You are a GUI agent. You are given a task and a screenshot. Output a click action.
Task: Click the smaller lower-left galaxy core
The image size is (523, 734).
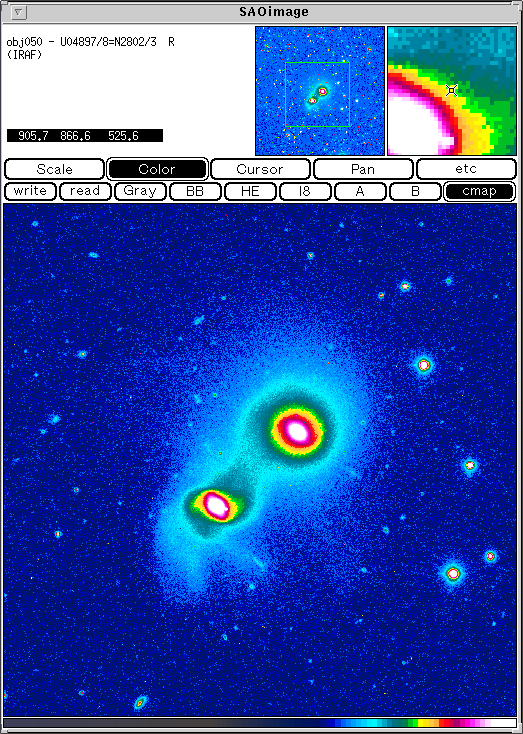[x=216, y=505]
